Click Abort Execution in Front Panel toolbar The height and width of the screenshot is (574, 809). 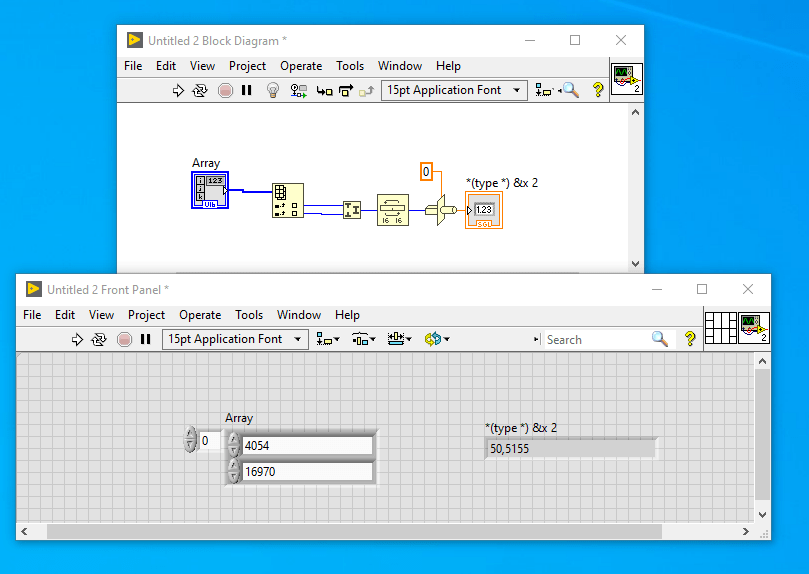[124, 339]
